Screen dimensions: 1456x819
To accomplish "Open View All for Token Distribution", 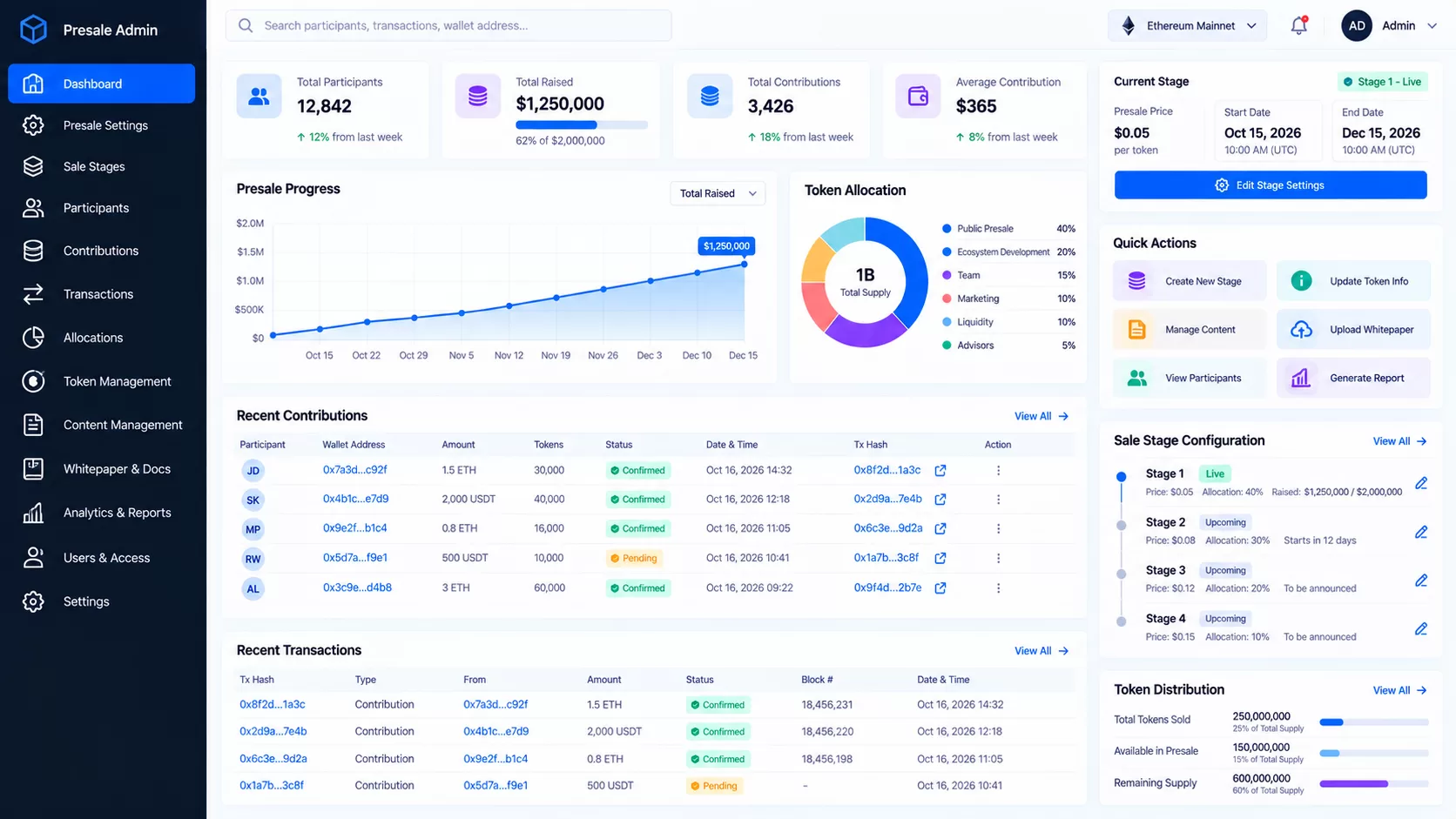I will click(1400, 690).
